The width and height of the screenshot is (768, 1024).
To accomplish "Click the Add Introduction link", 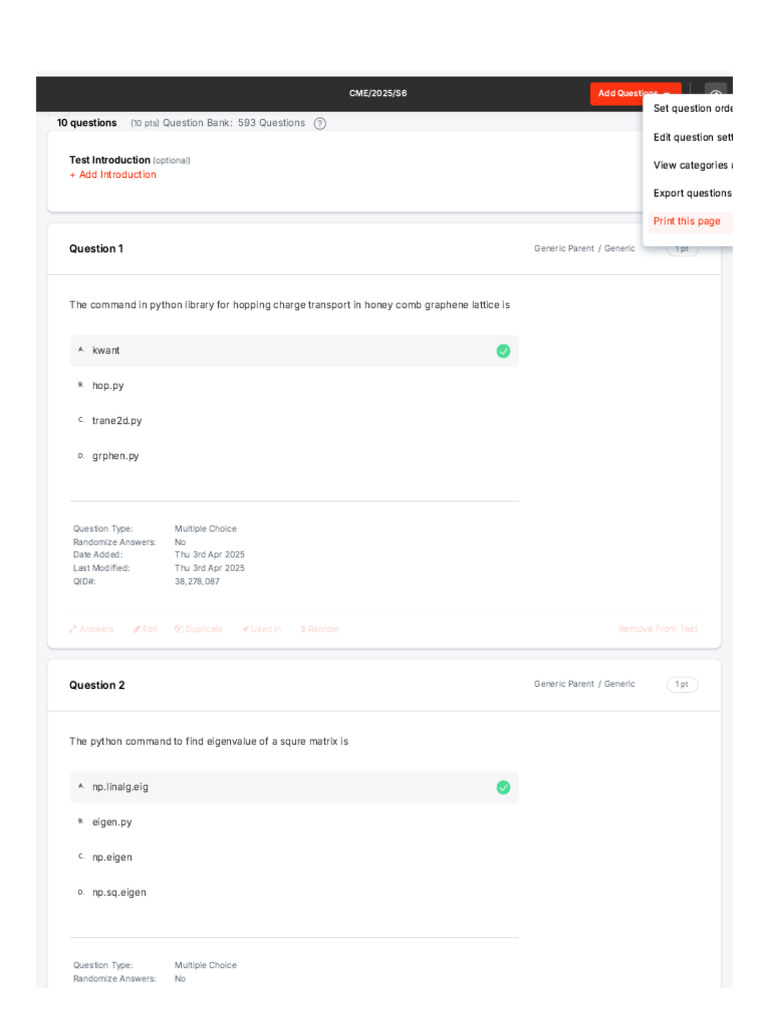I will tap(113, 175).
